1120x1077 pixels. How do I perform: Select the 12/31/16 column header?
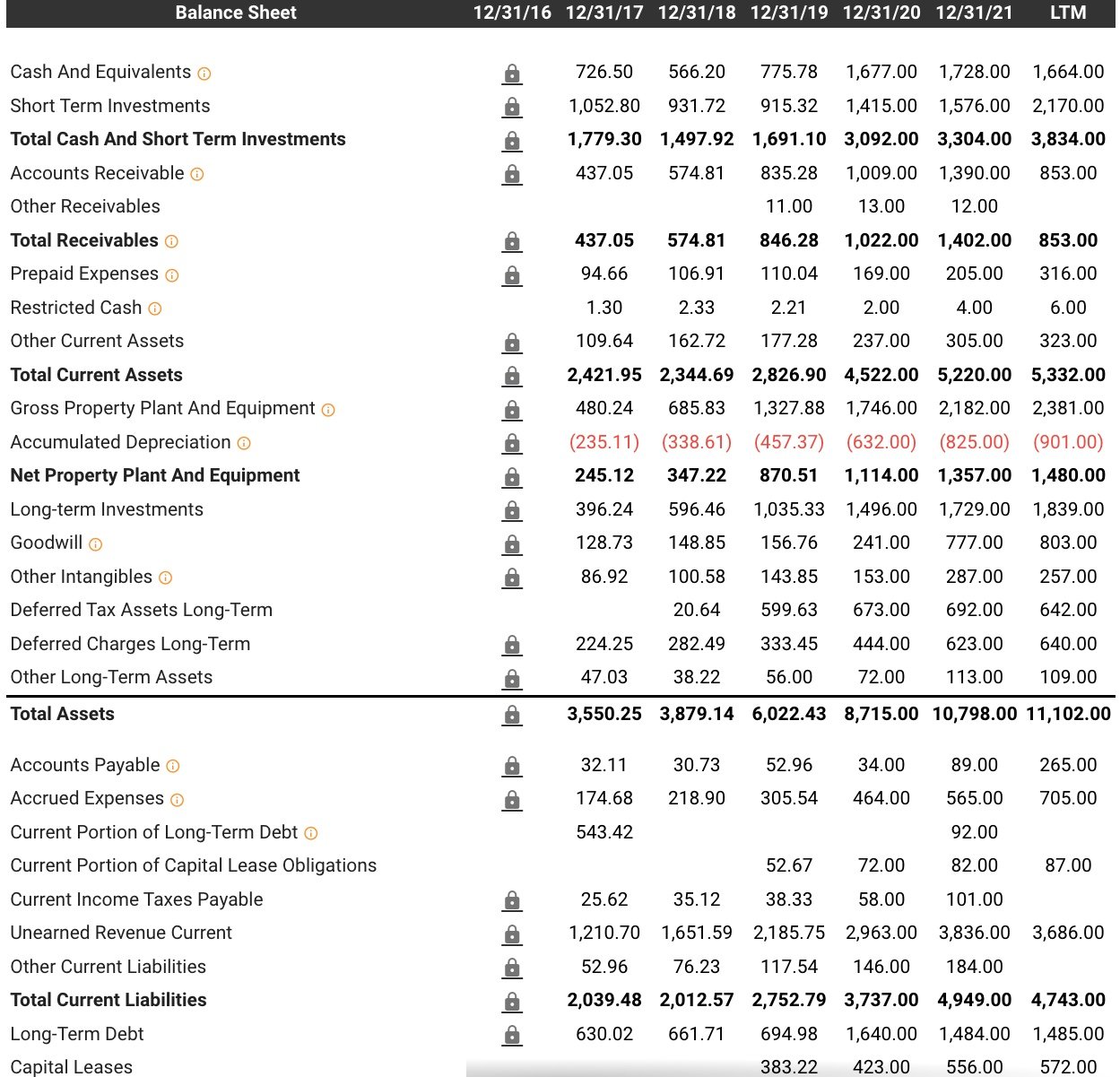(x=512, y=13)
